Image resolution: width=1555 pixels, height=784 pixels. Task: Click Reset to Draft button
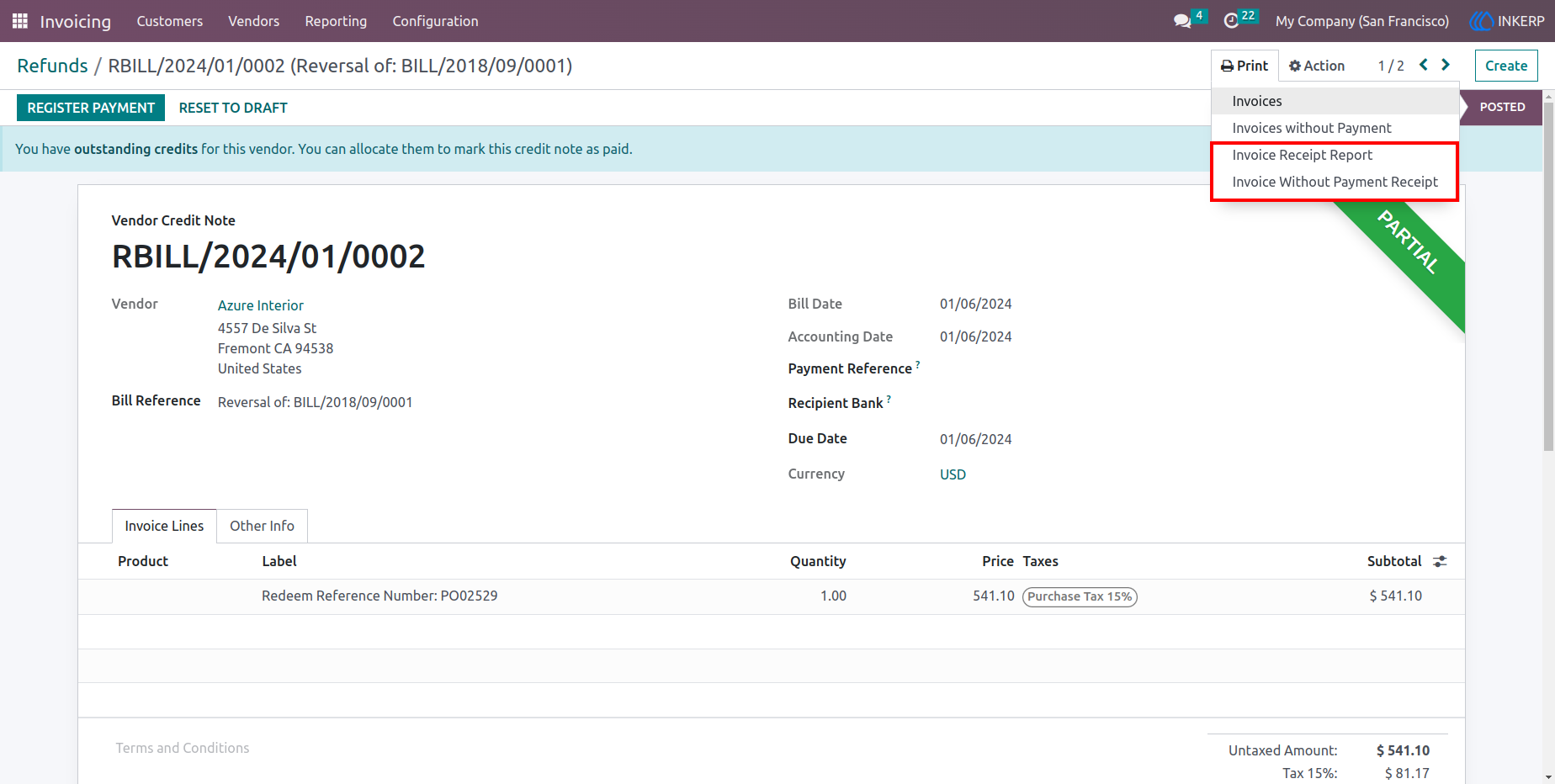233,108
